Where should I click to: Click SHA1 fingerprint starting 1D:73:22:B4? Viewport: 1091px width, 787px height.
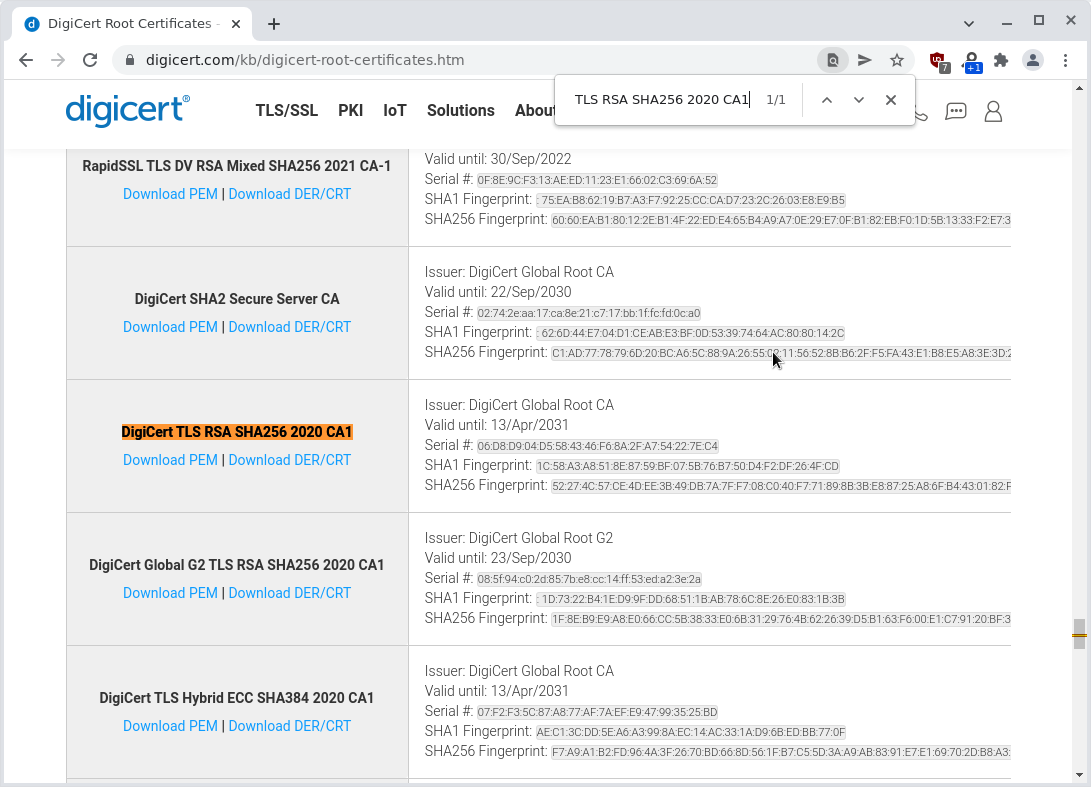[690, 599]
